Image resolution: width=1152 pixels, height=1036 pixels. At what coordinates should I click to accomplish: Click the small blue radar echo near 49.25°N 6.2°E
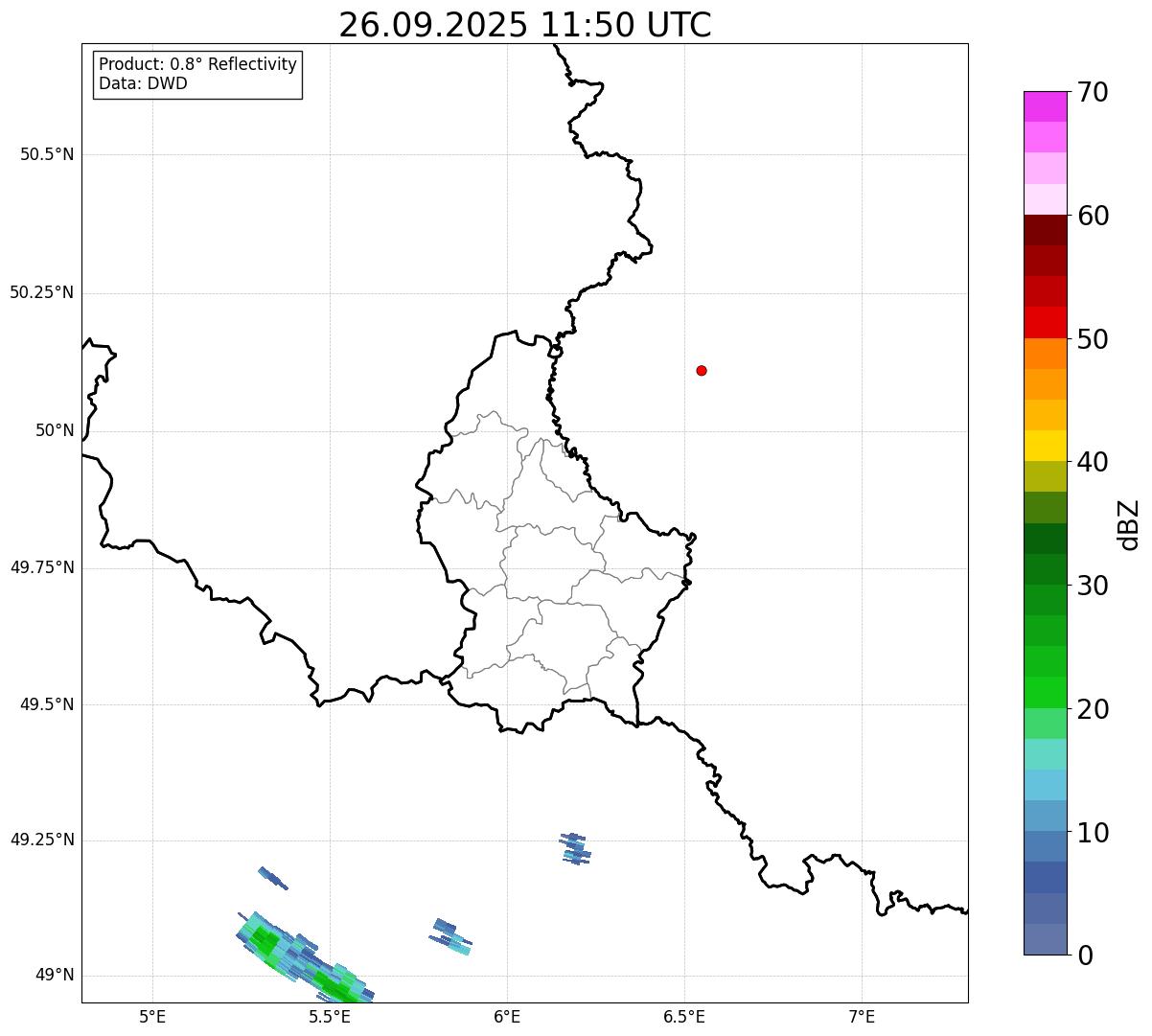pos(575,849)
